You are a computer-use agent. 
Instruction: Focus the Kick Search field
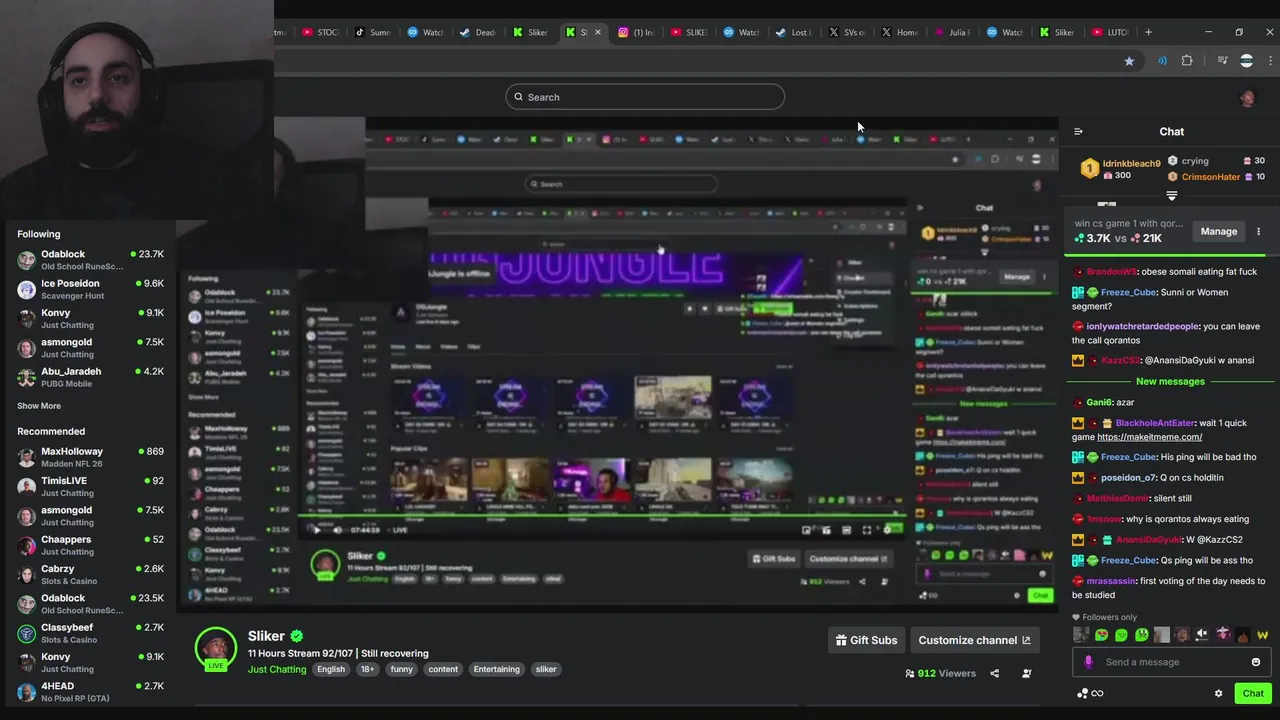645,97
